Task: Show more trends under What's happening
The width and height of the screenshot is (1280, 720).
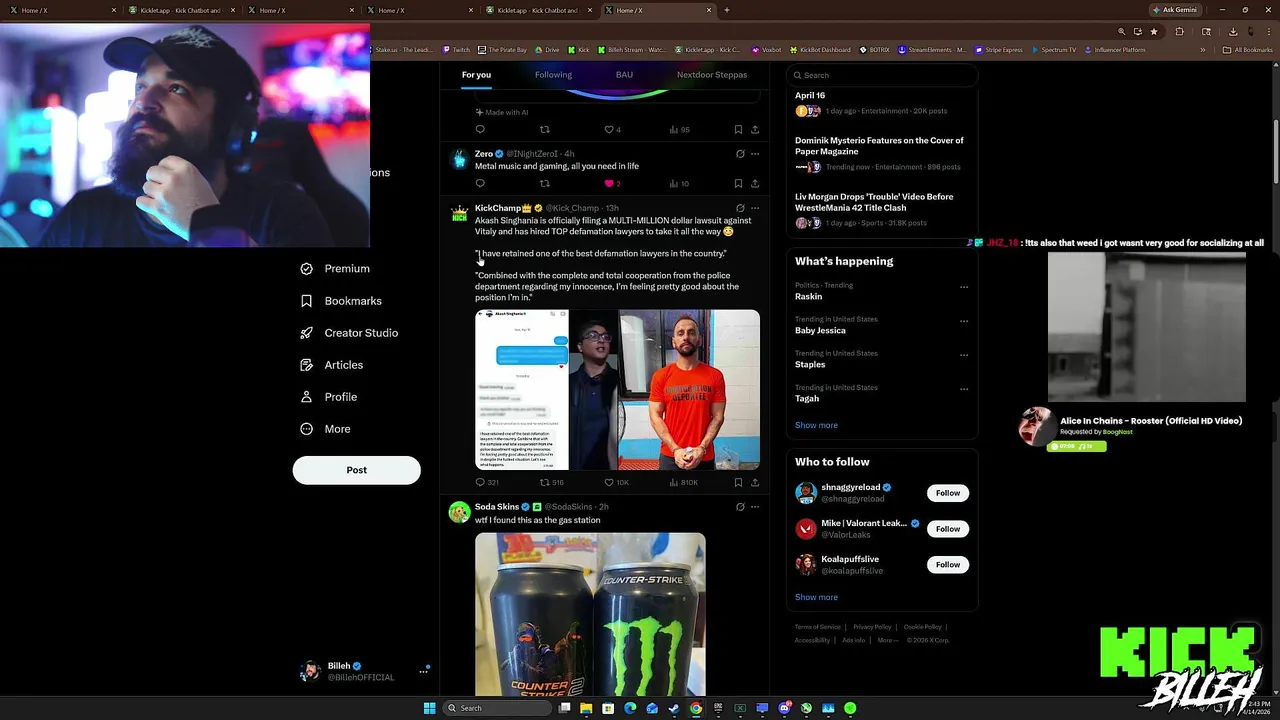Action: point(816,425)
